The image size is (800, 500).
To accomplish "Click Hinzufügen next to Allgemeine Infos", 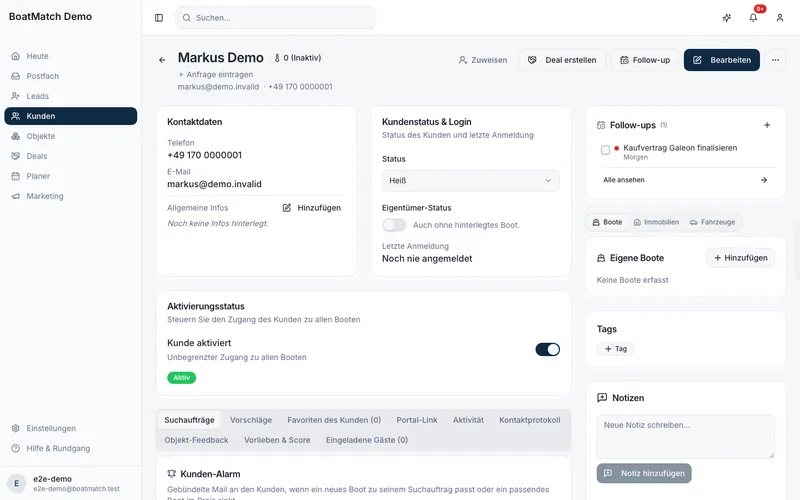I will (x=312, y=208).
